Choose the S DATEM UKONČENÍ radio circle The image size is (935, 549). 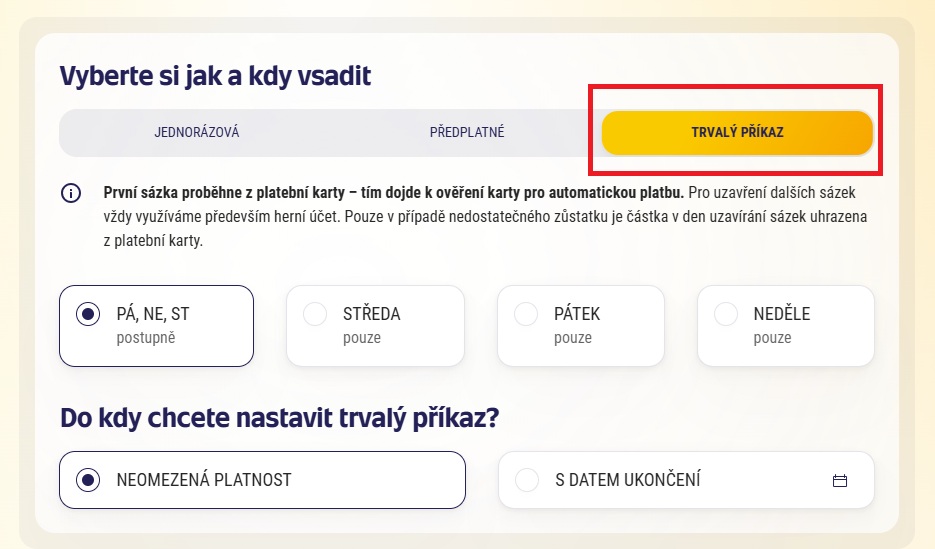coord(527,480)
